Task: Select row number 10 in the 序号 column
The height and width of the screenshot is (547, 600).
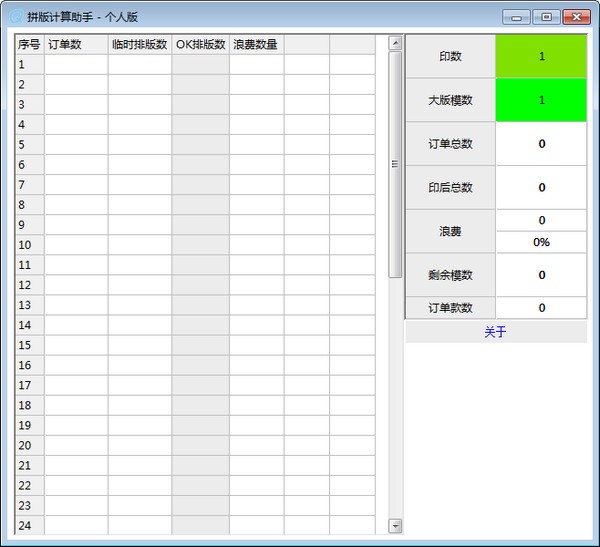Action: click(29, 245)
